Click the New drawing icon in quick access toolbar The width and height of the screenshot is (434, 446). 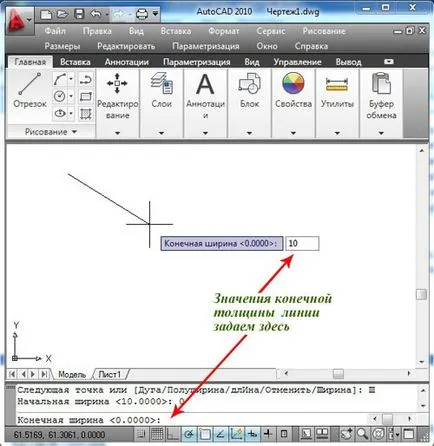tap(46, 14)
